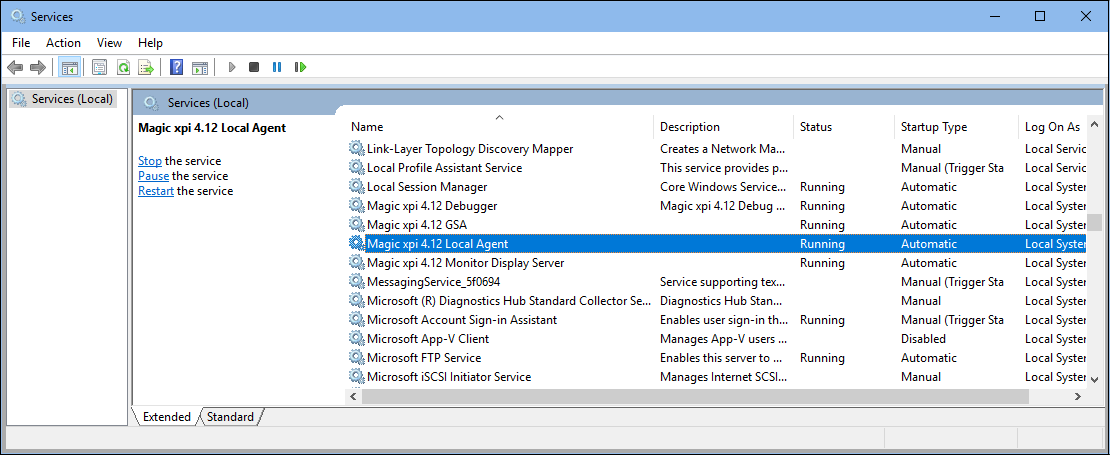Click the horizontal scrollbar right arrow
1110x455 pixels.
[x=1078, y=397]
